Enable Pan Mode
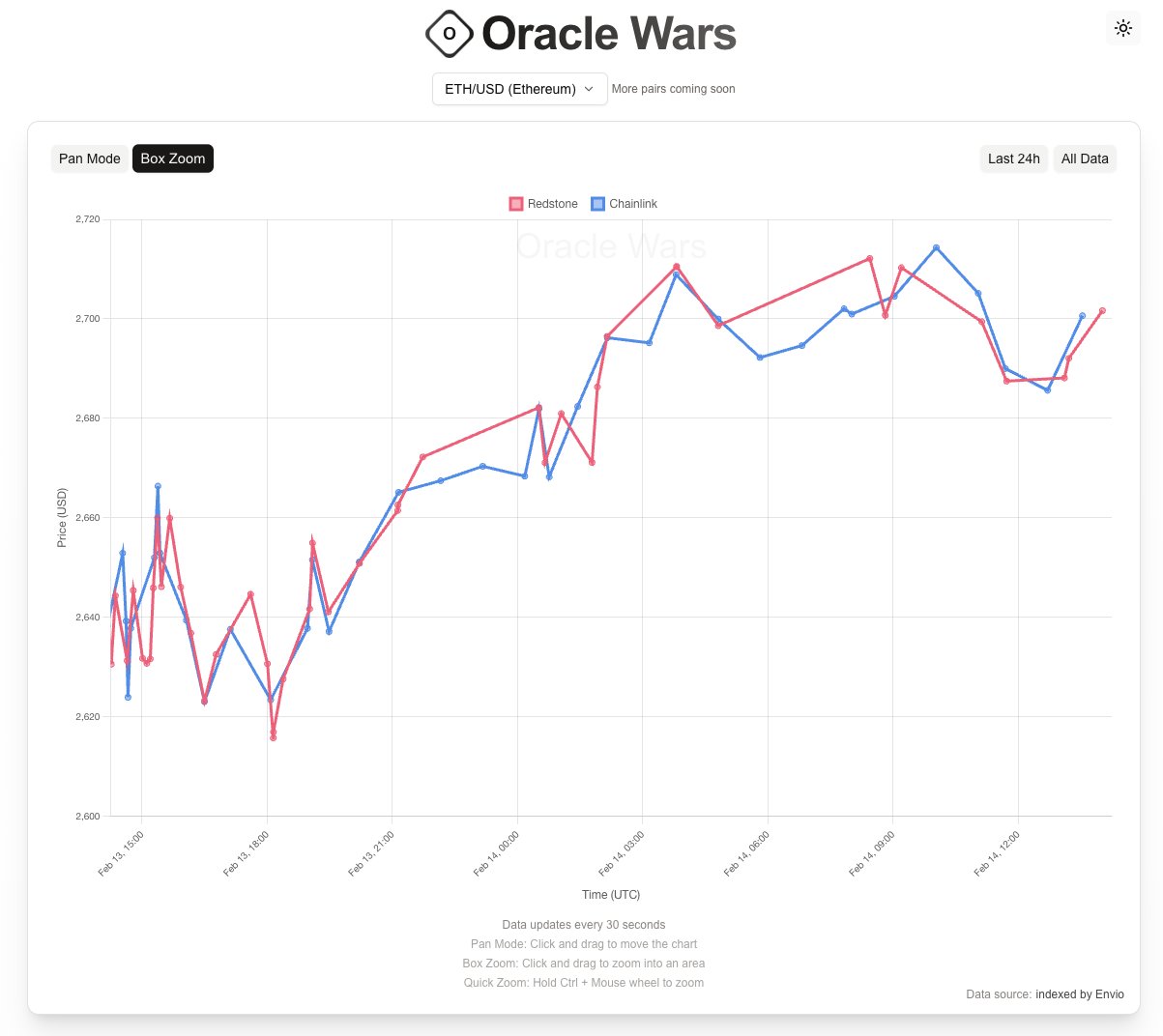The image size is (1163, 1036). (x=90, y=158)
